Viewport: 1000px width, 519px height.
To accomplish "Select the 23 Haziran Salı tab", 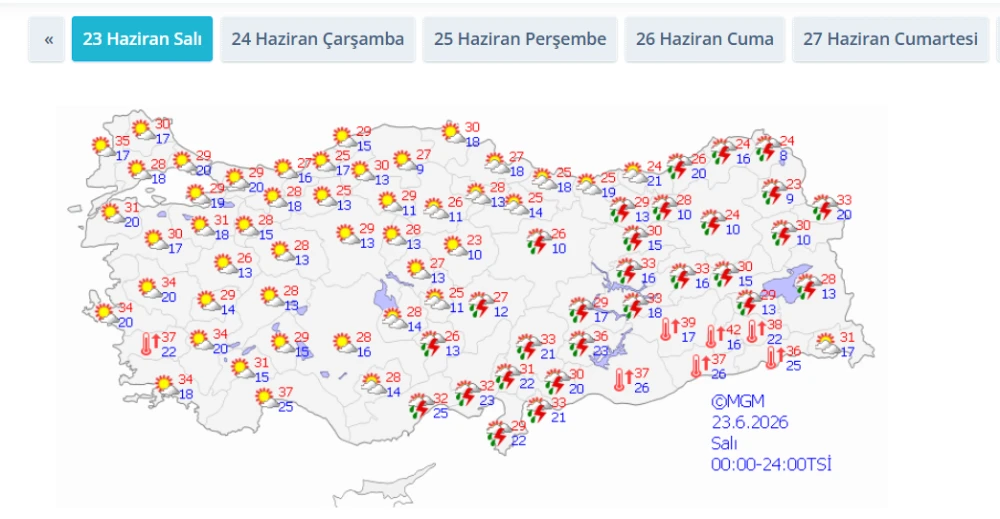I will click(x=142, y=39).
